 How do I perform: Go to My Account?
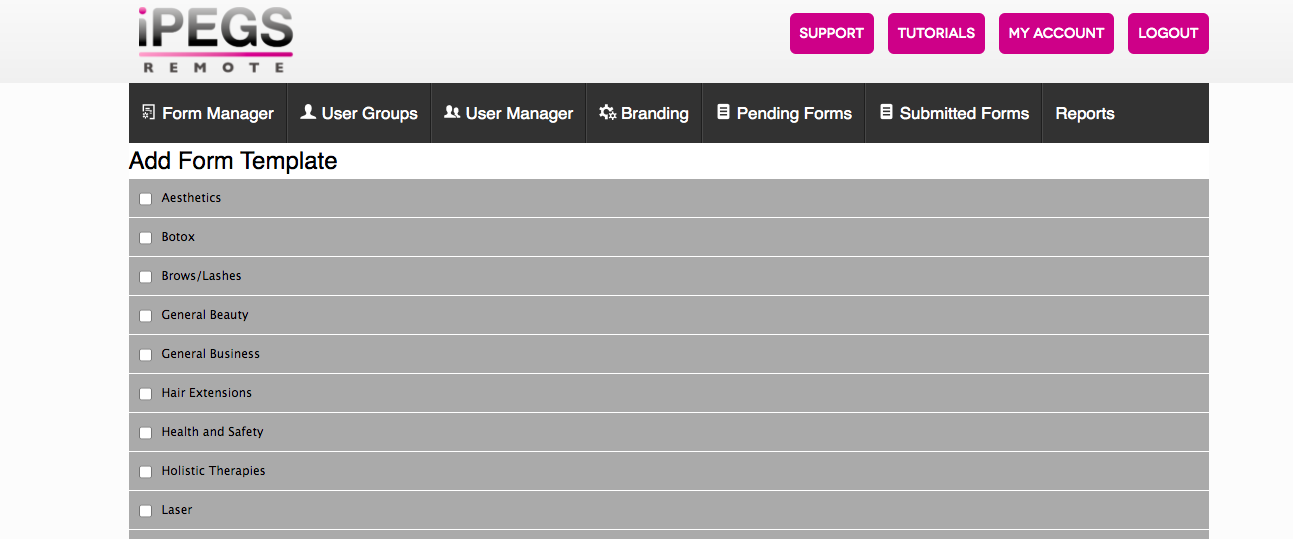point(1056,33)
